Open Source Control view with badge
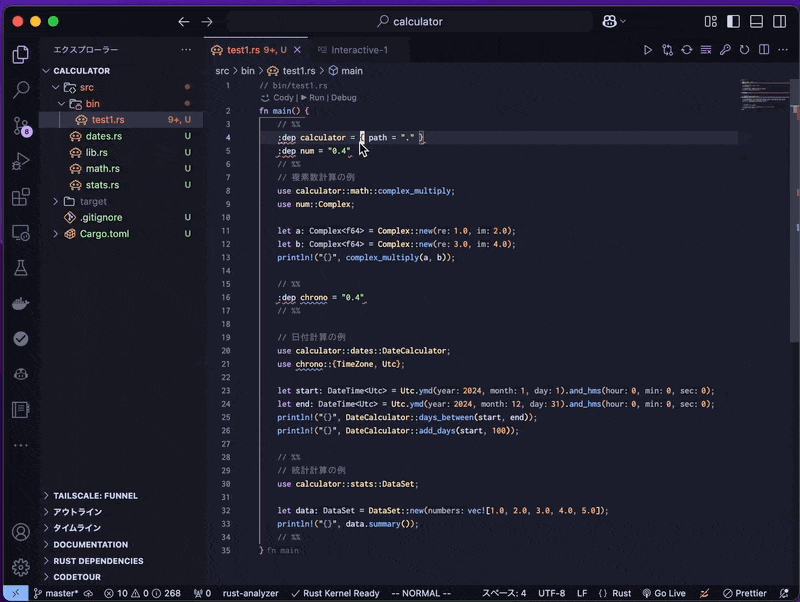The width and height of the screenshot is (800, 602). point(21,126)
